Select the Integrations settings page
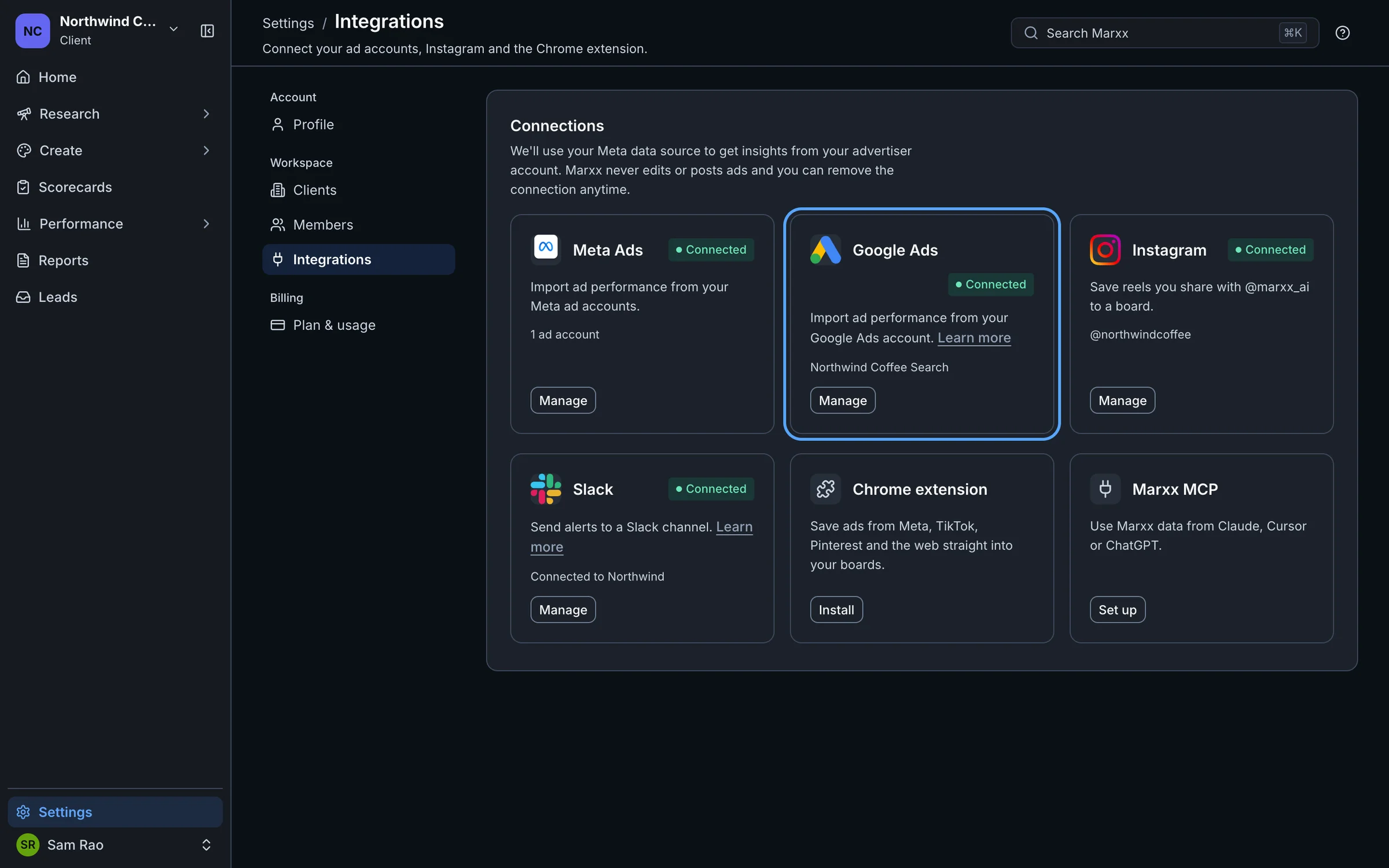Viewport: 1389px width, 868px height. point(358,259)
